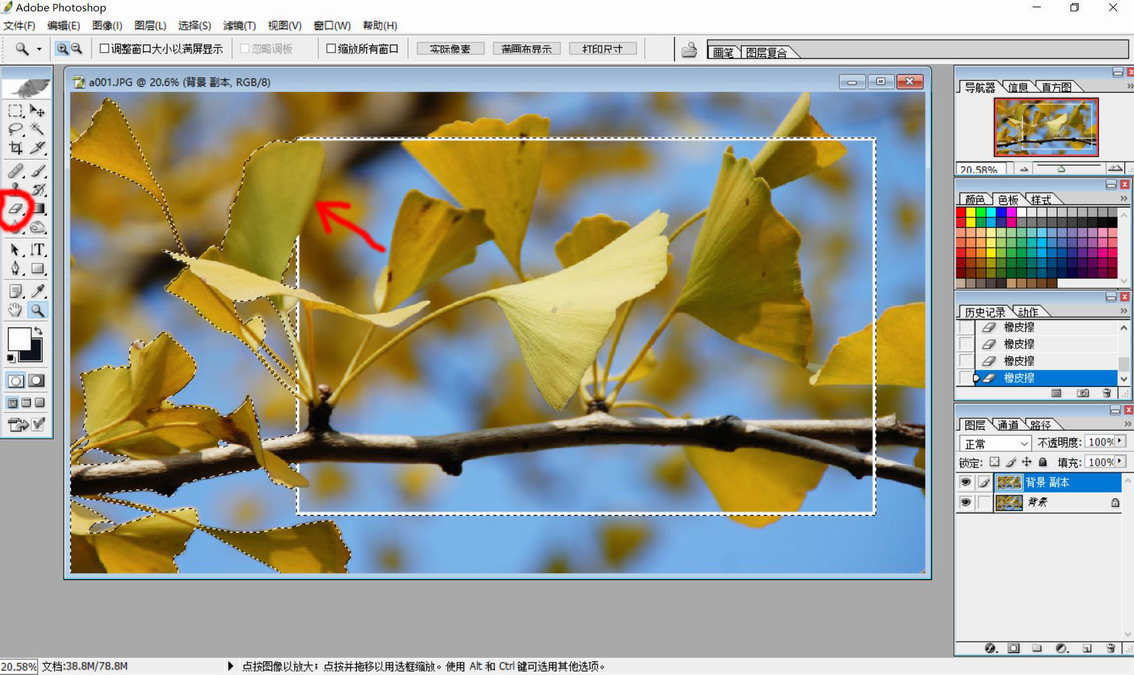The width and height of the screenshot is (1134, 675).
Task: Click the 满画布显示 button
Action: coord(526,48)
